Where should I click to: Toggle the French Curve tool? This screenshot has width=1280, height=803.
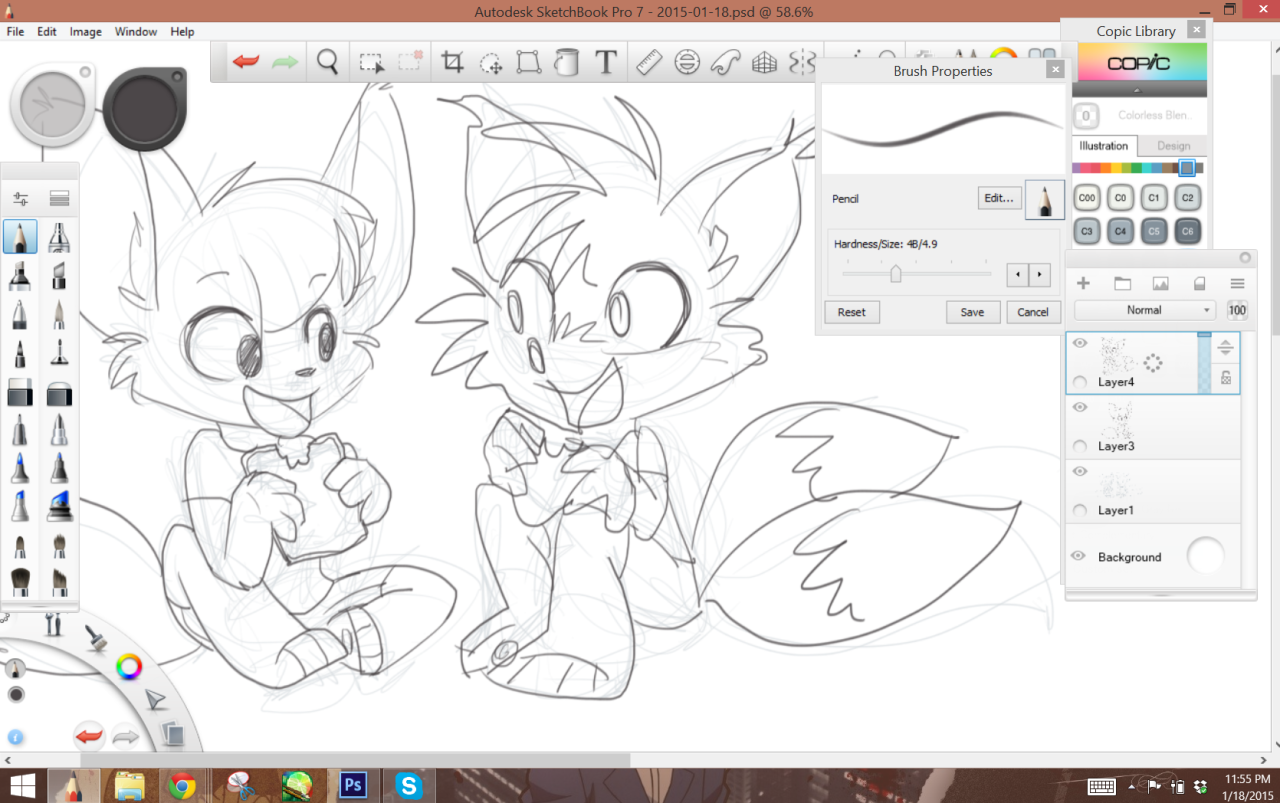(725, 62)
